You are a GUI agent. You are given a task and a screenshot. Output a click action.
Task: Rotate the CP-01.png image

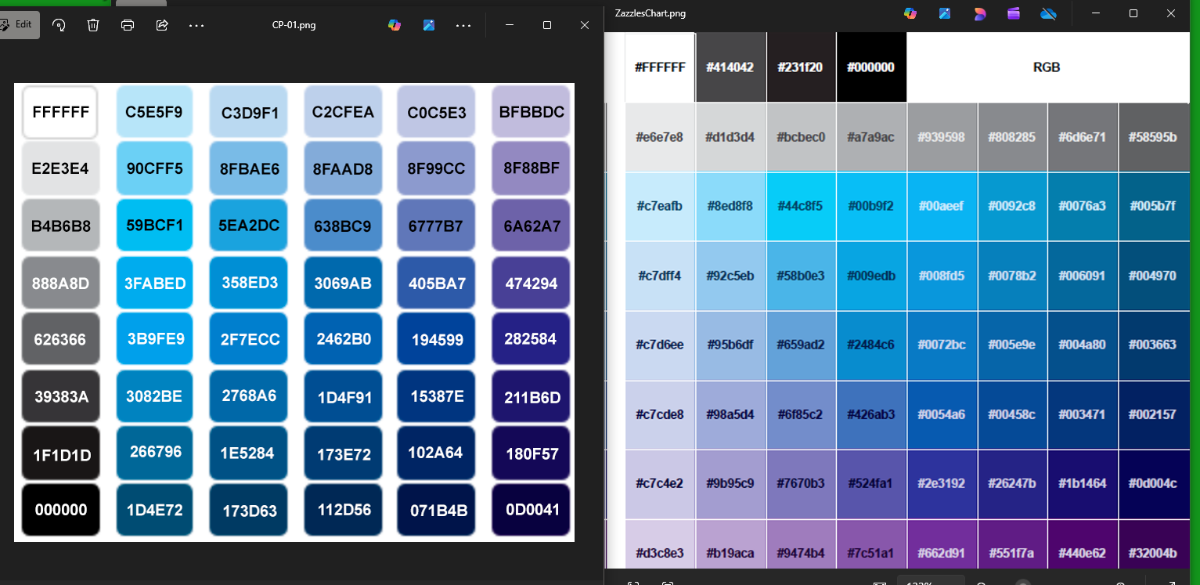58,25
